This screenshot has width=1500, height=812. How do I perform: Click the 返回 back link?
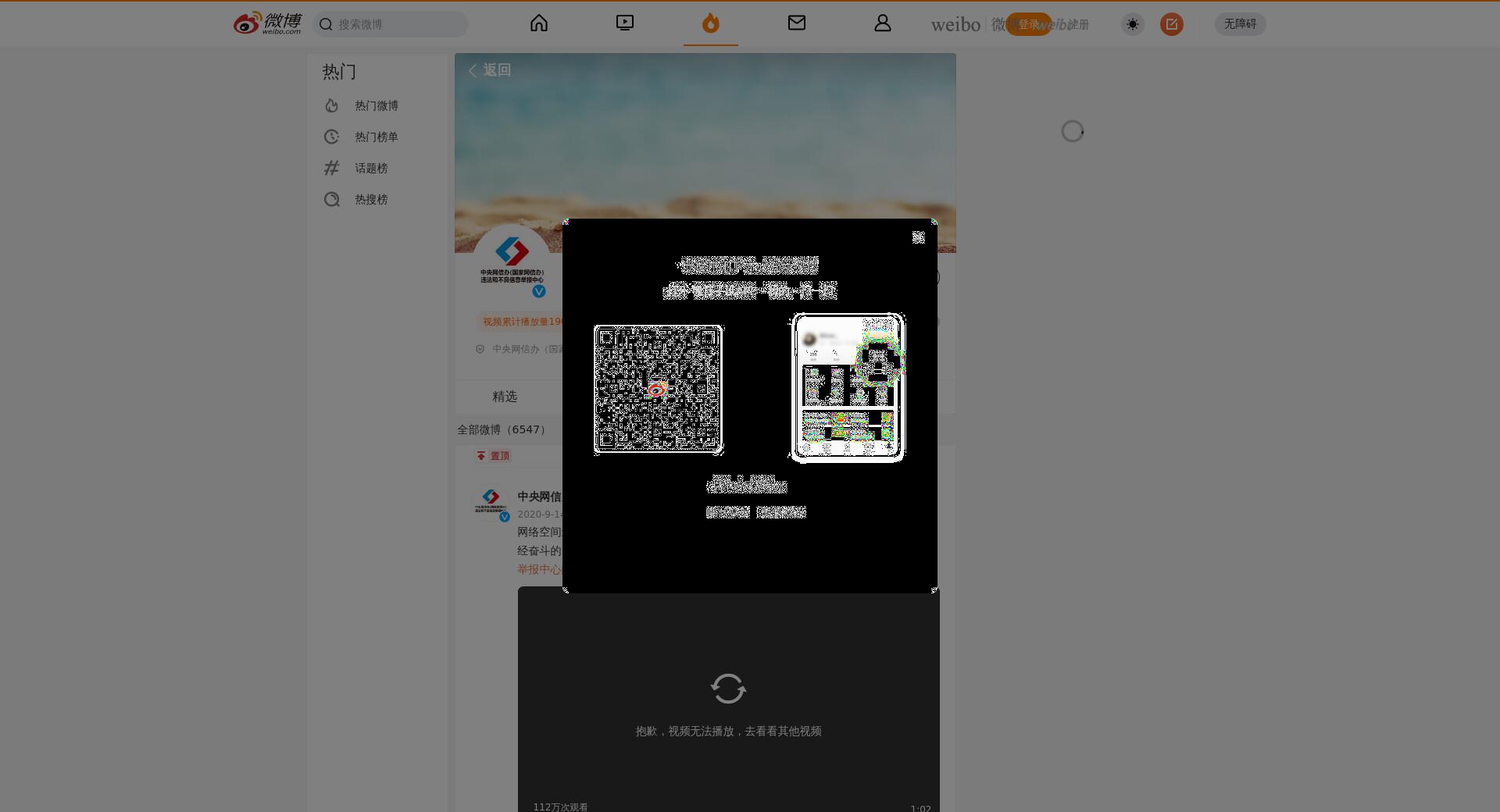coord(490,70)
